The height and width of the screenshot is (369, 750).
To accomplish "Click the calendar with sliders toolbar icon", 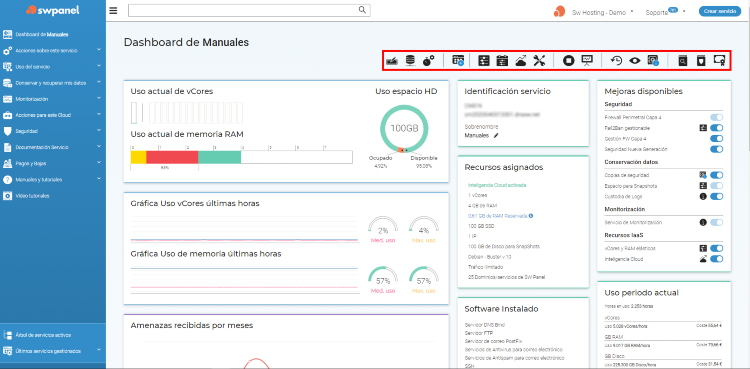I will click(502, 60).
